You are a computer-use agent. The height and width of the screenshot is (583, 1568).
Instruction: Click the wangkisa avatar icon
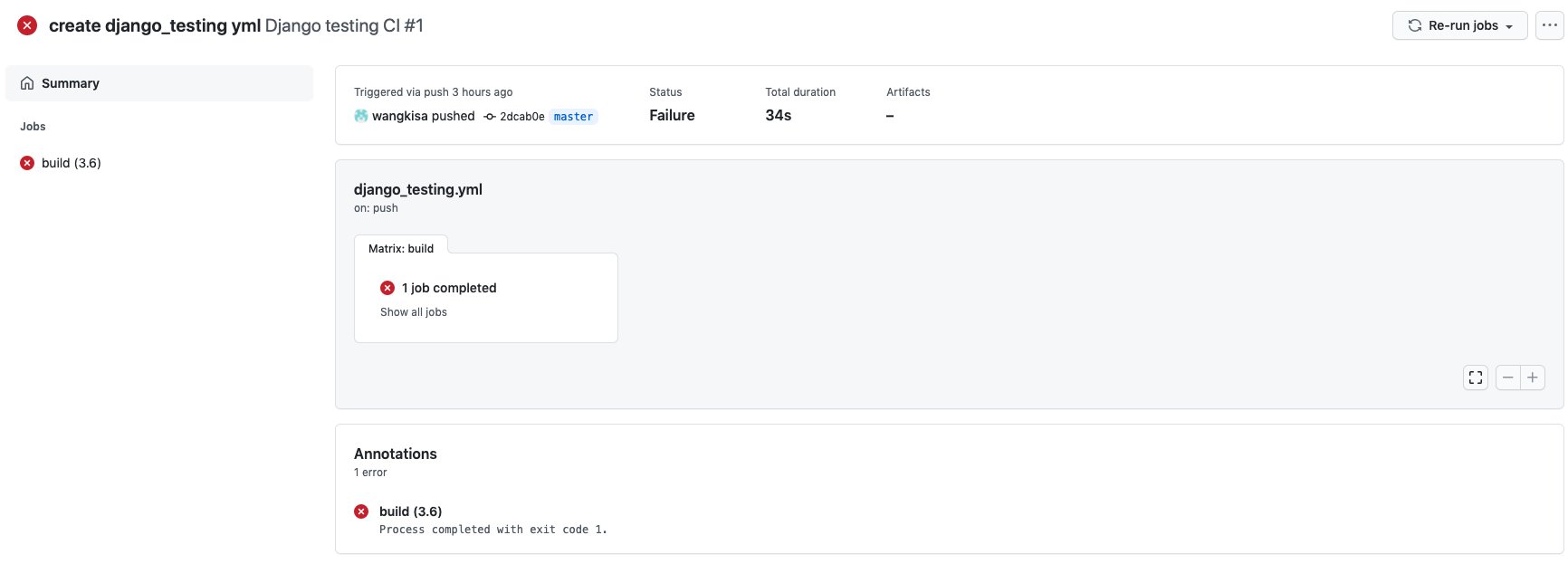tap(361, 116)
